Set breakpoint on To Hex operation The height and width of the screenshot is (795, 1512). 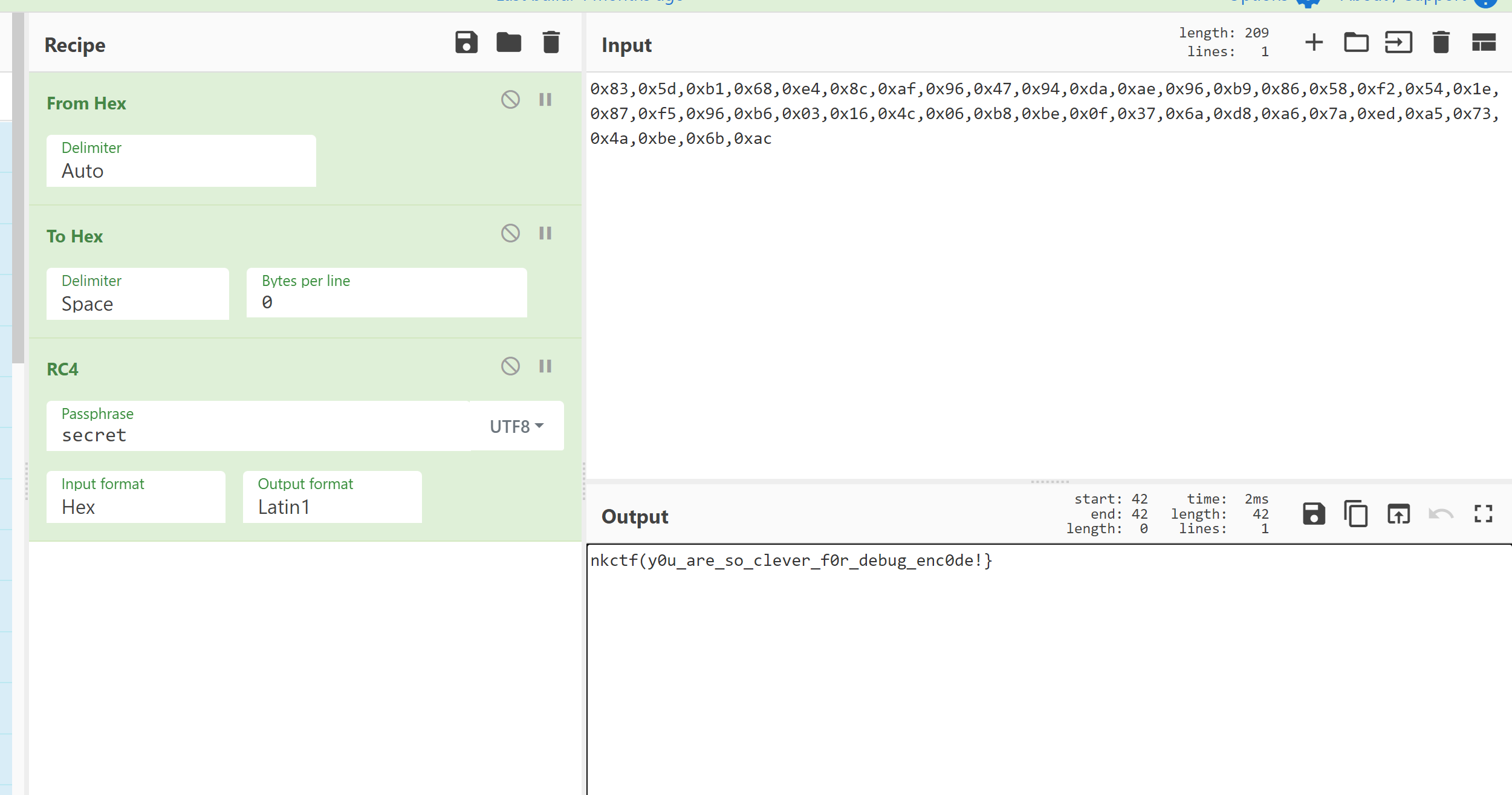[x=545, y=233]
